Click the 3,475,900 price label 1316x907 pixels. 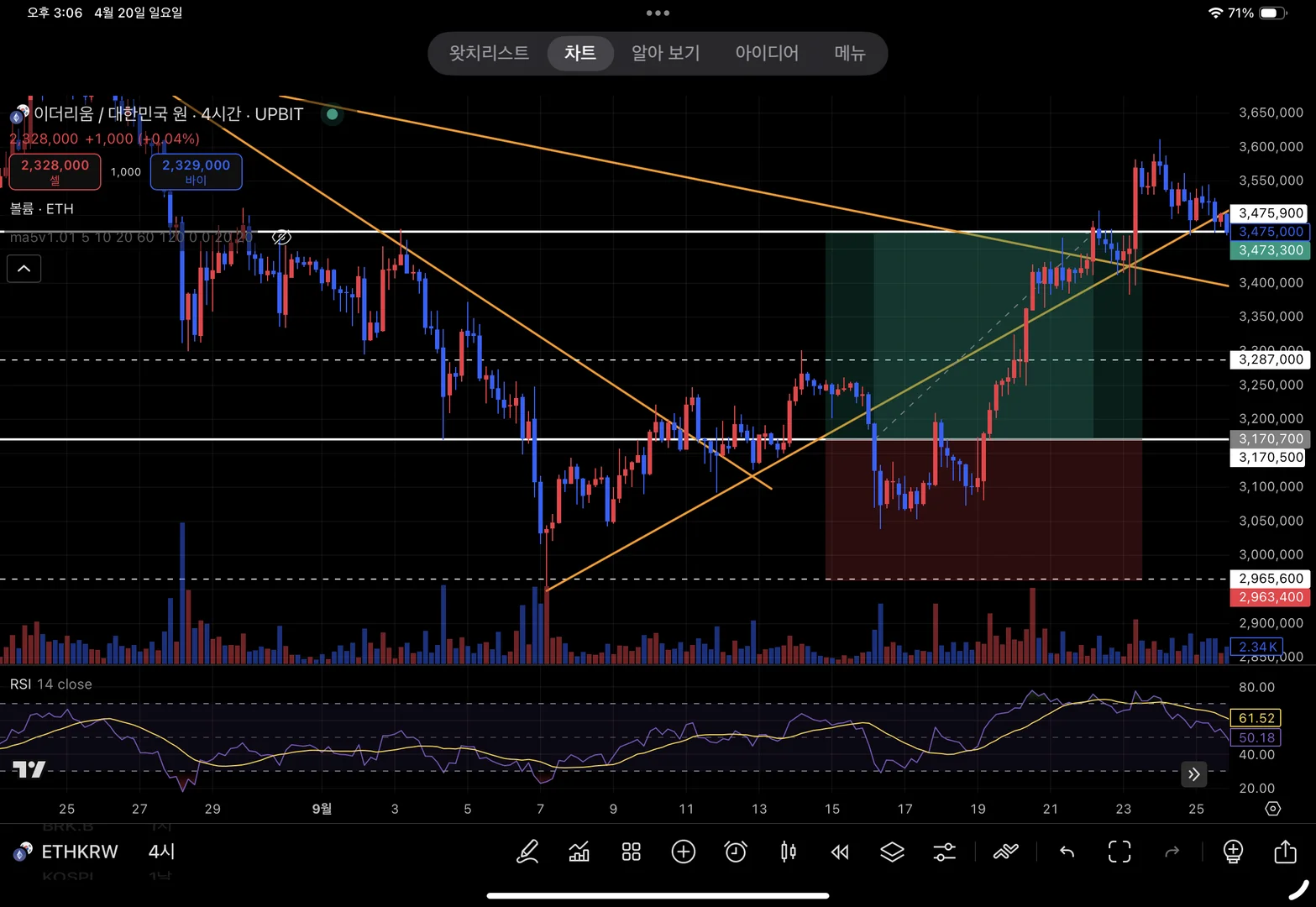1271,213
